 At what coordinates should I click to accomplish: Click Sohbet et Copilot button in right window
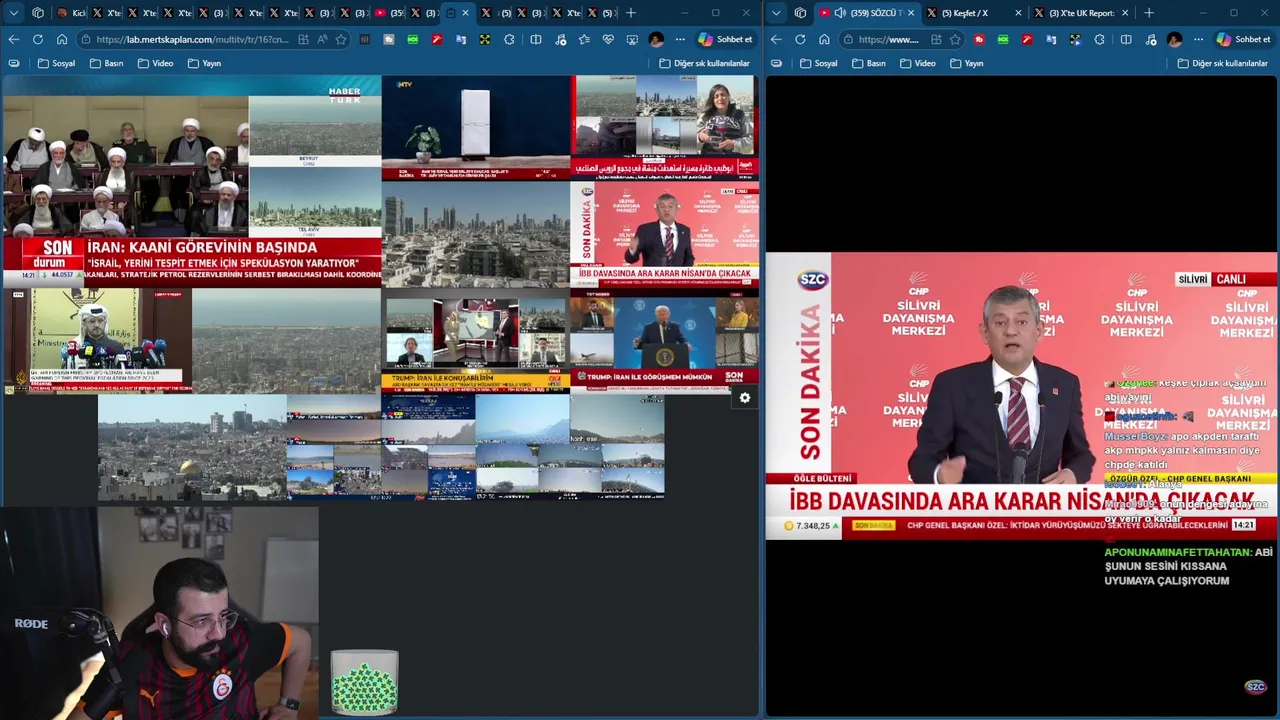pyautogui.click(x=1244, y=39)
